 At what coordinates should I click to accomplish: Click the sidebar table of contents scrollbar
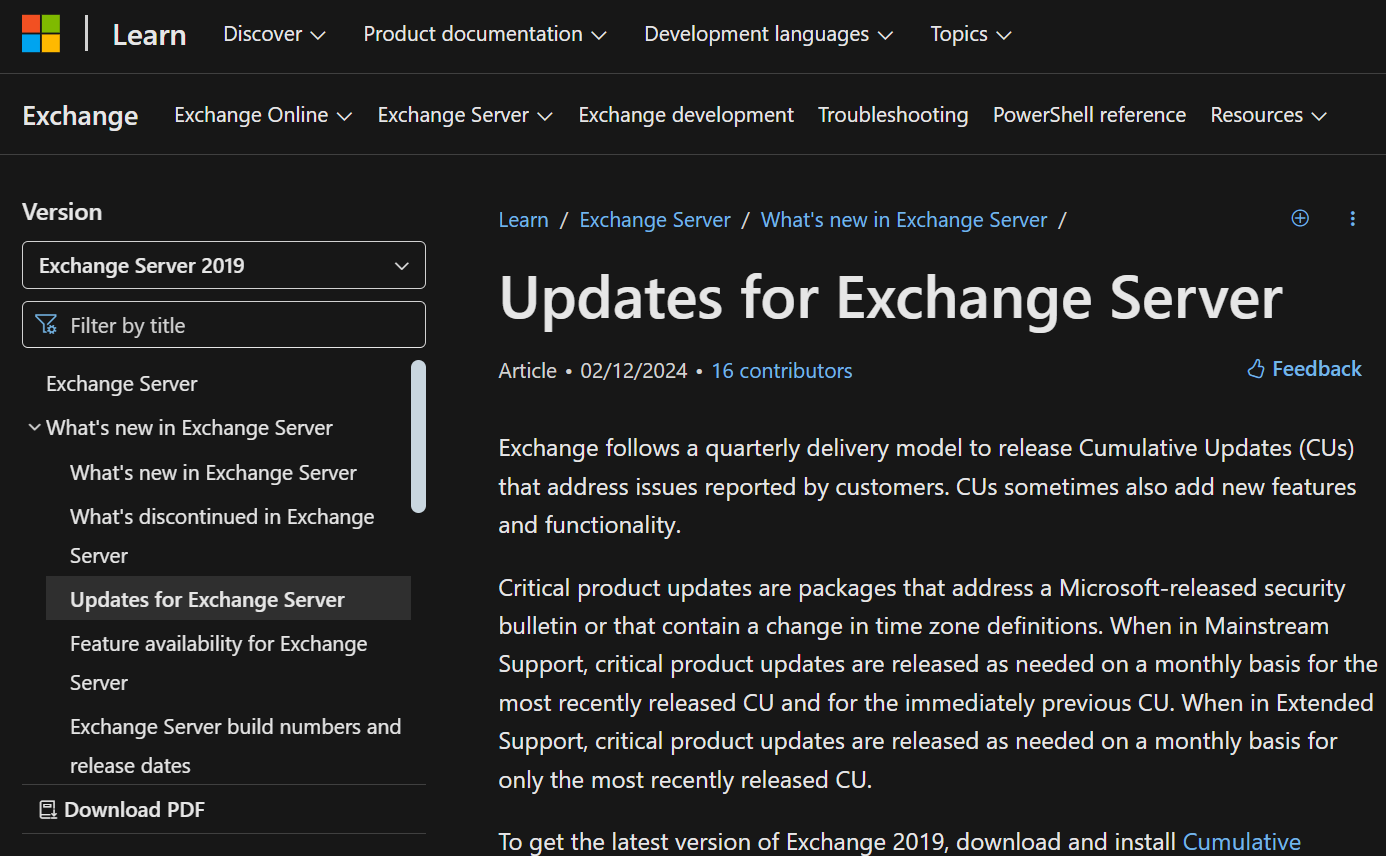[x=418, y=436]
